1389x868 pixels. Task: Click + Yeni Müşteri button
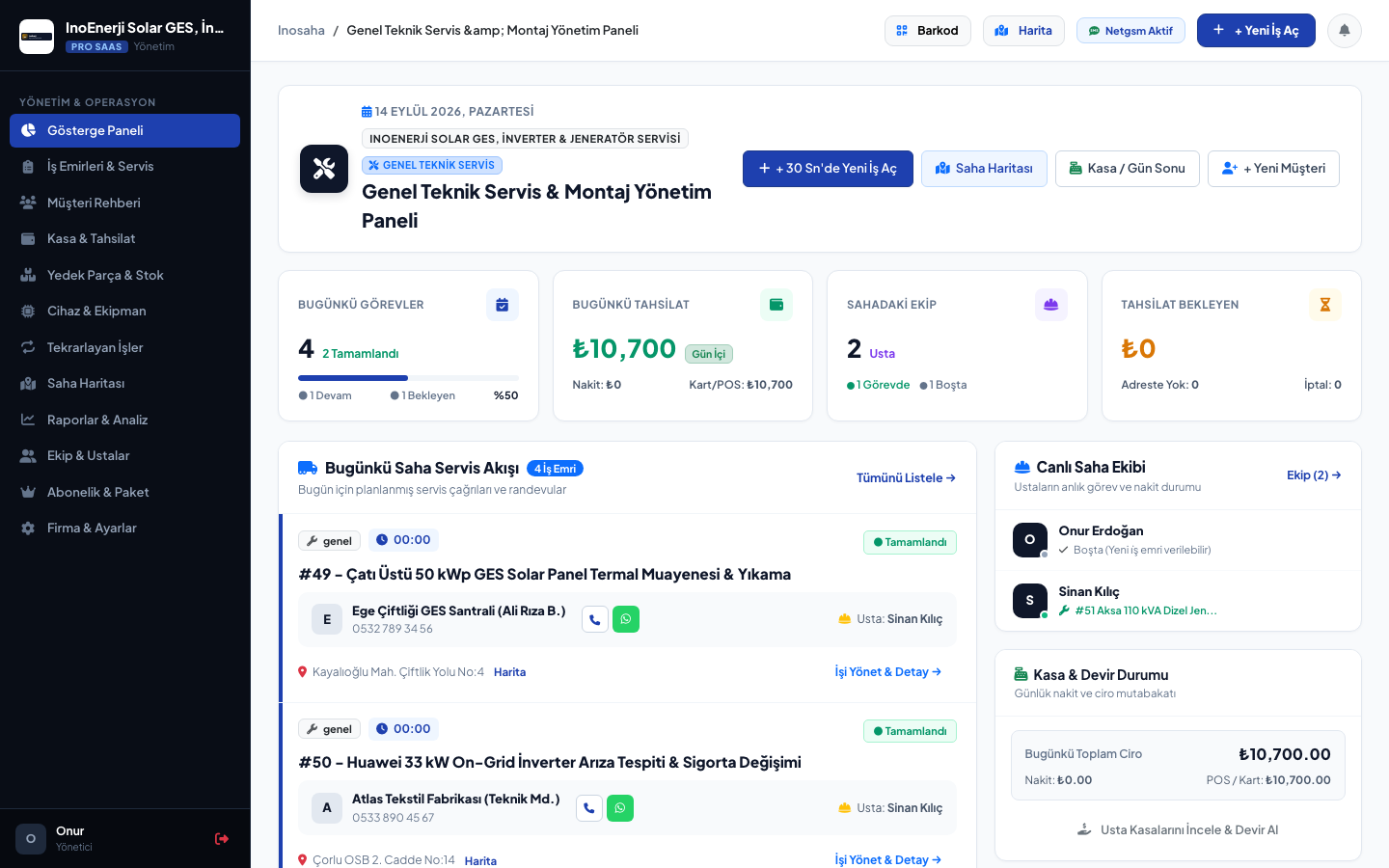pos(1273,169)
